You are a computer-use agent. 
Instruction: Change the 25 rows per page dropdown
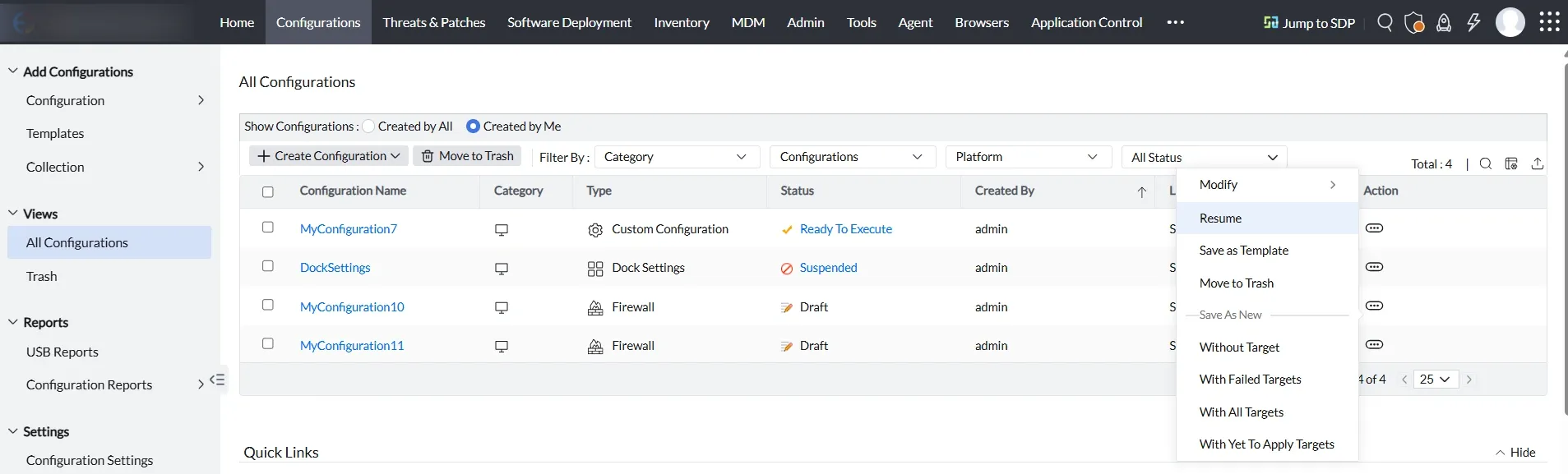pos(1436,380)
